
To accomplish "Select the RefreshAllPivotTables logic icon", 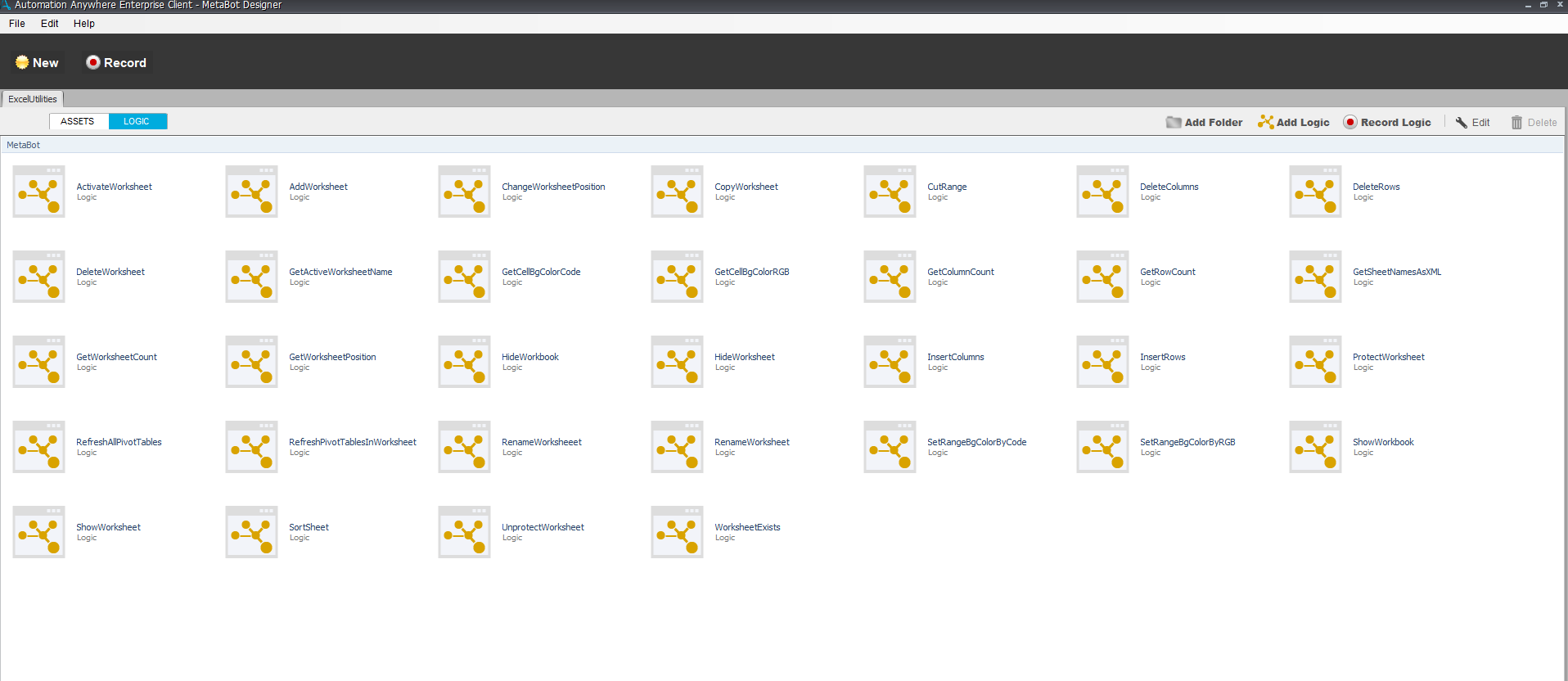I will pyautogui.click(x=39, y=447).
